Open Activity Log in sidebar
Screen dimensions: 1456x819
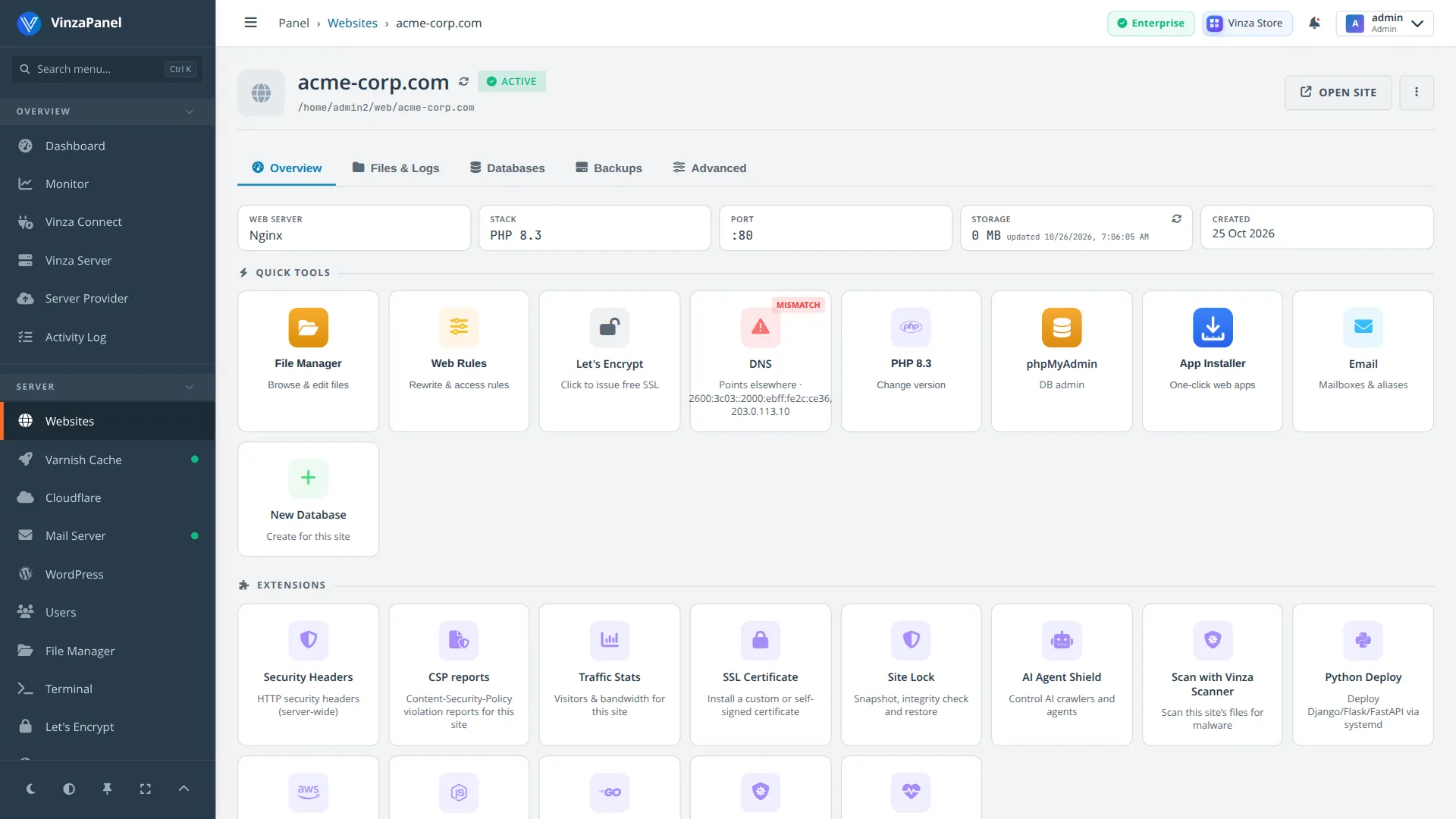tap(108, 337)
